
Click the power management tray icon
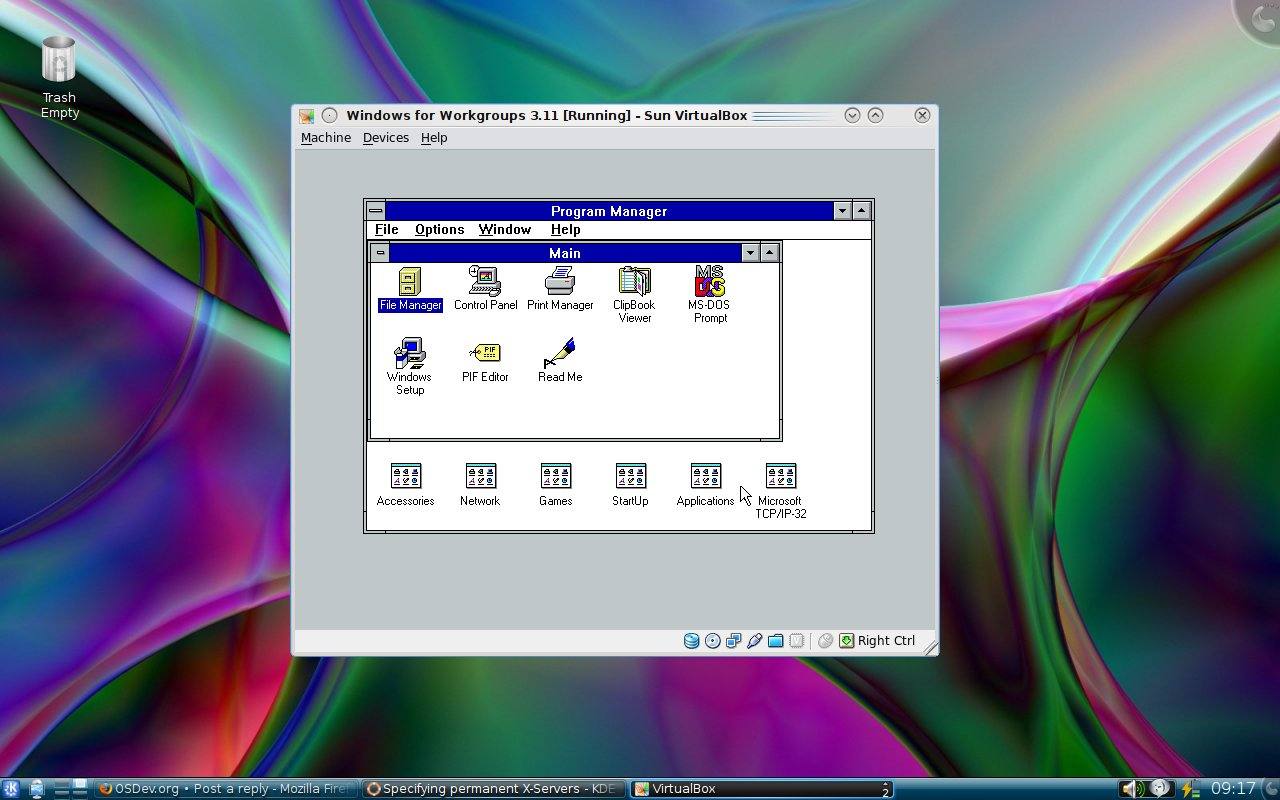pyautogui.click(x=1190, y=789)
